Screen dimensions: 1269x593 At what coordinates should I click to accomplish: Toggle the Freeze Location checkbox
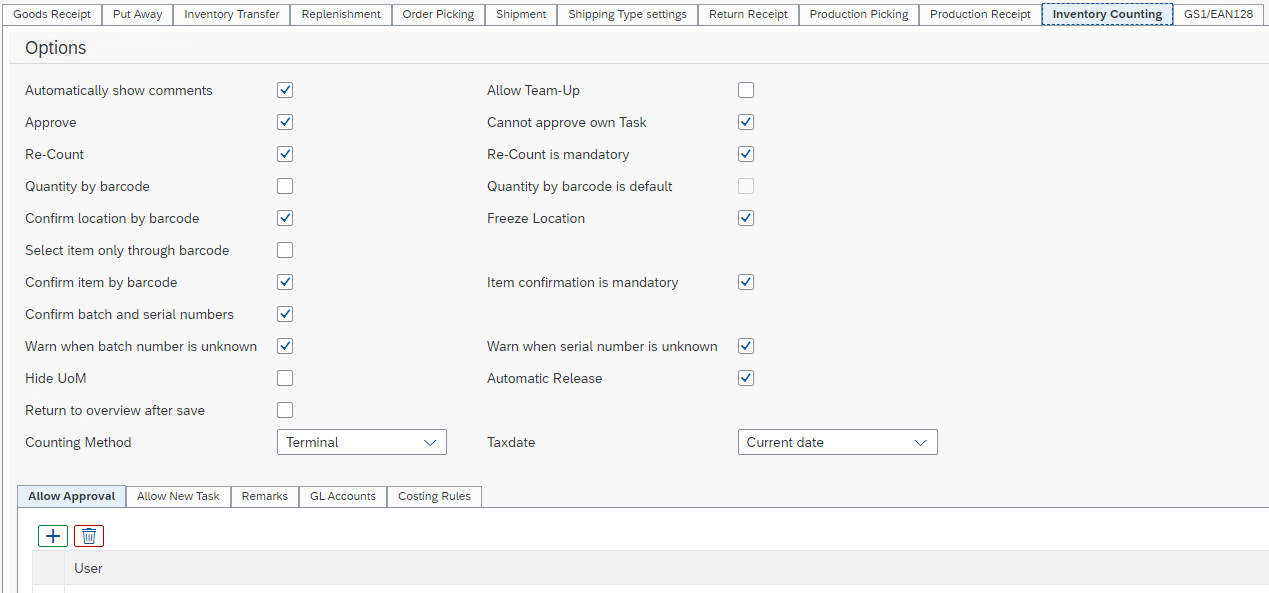point(745,218)
